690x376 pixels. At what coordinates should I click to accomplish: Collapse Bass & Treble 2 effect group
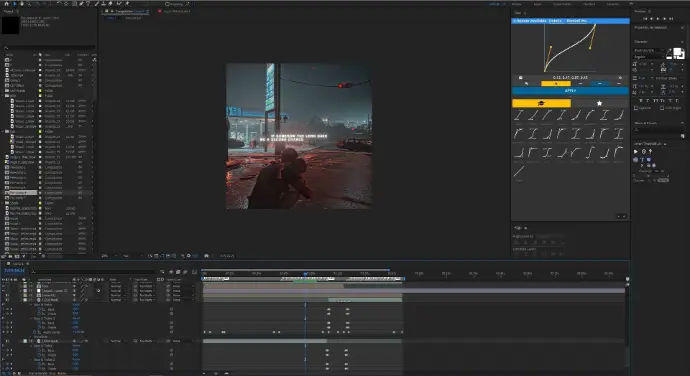coord(31,318)
